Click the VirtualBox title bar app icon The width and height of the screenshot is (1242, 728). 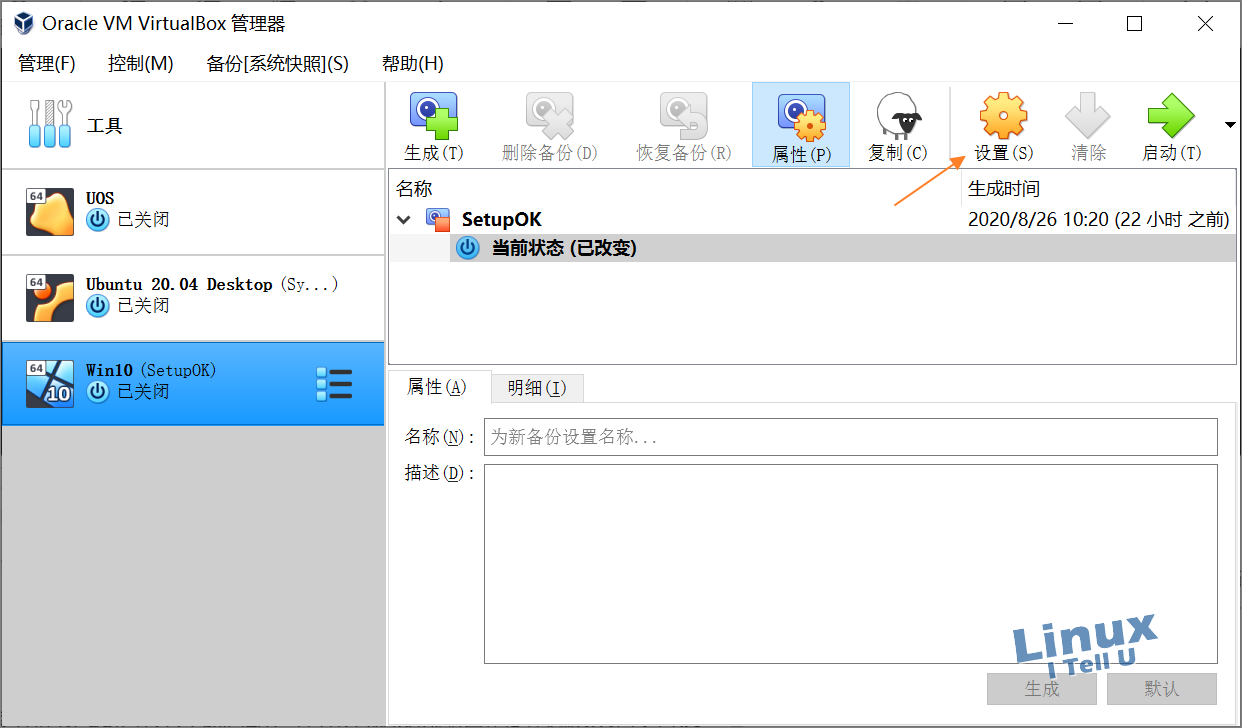(22, 23)
